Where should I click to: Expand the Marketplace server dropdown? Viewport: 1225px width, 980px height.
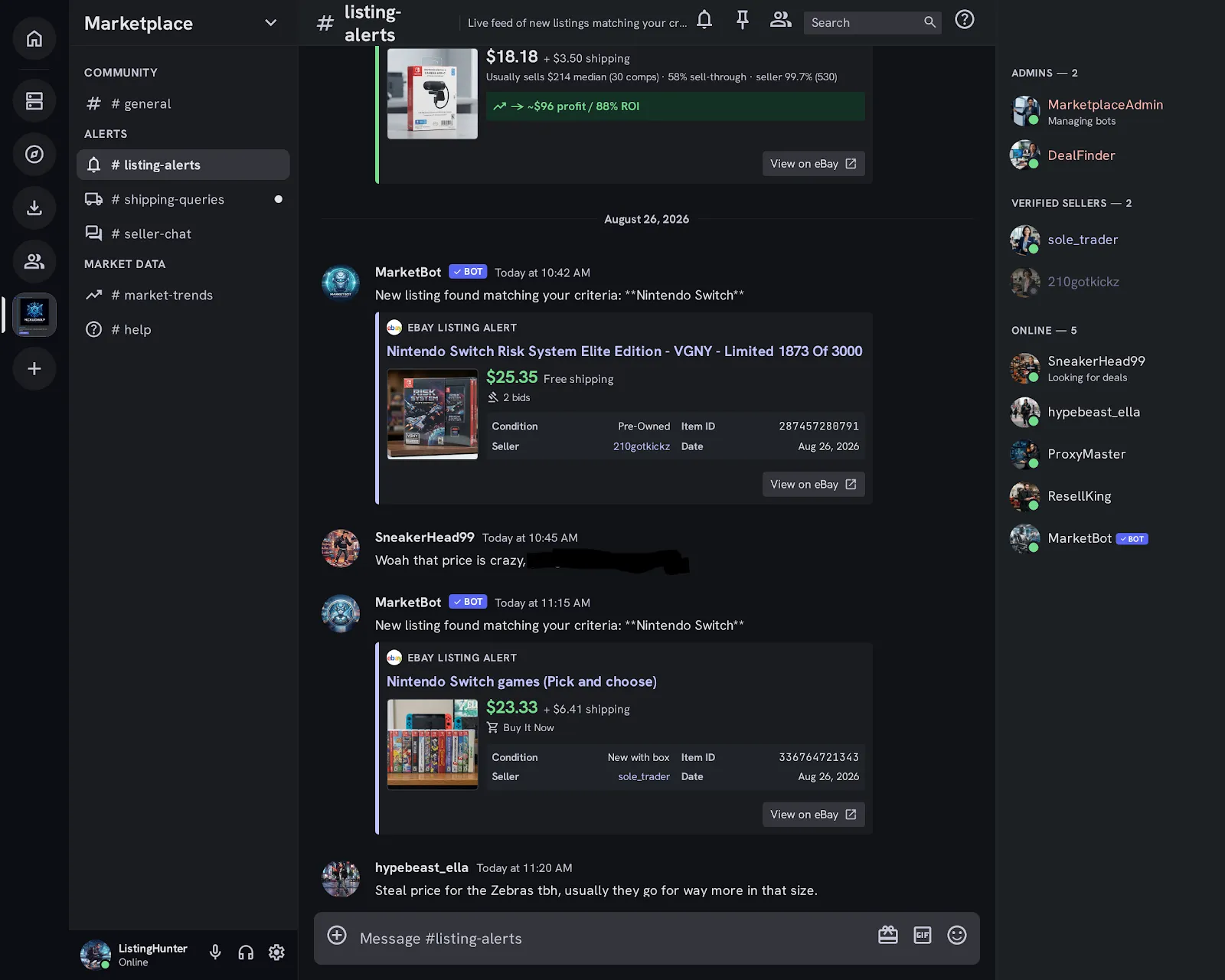coord(270,23)
